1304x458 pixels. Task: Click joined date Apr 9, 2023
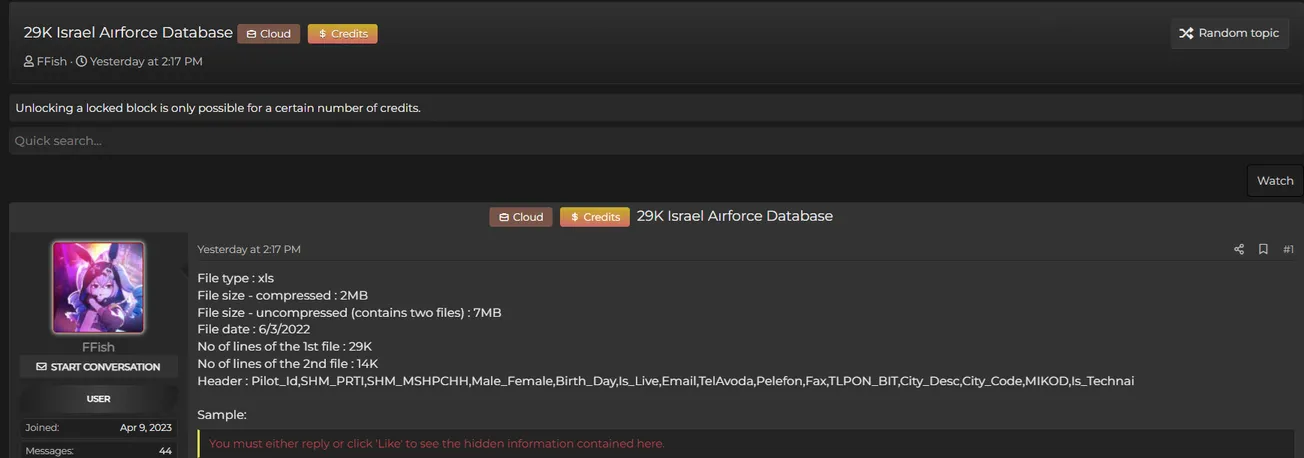pyautogui.click(x=146, y=427)
